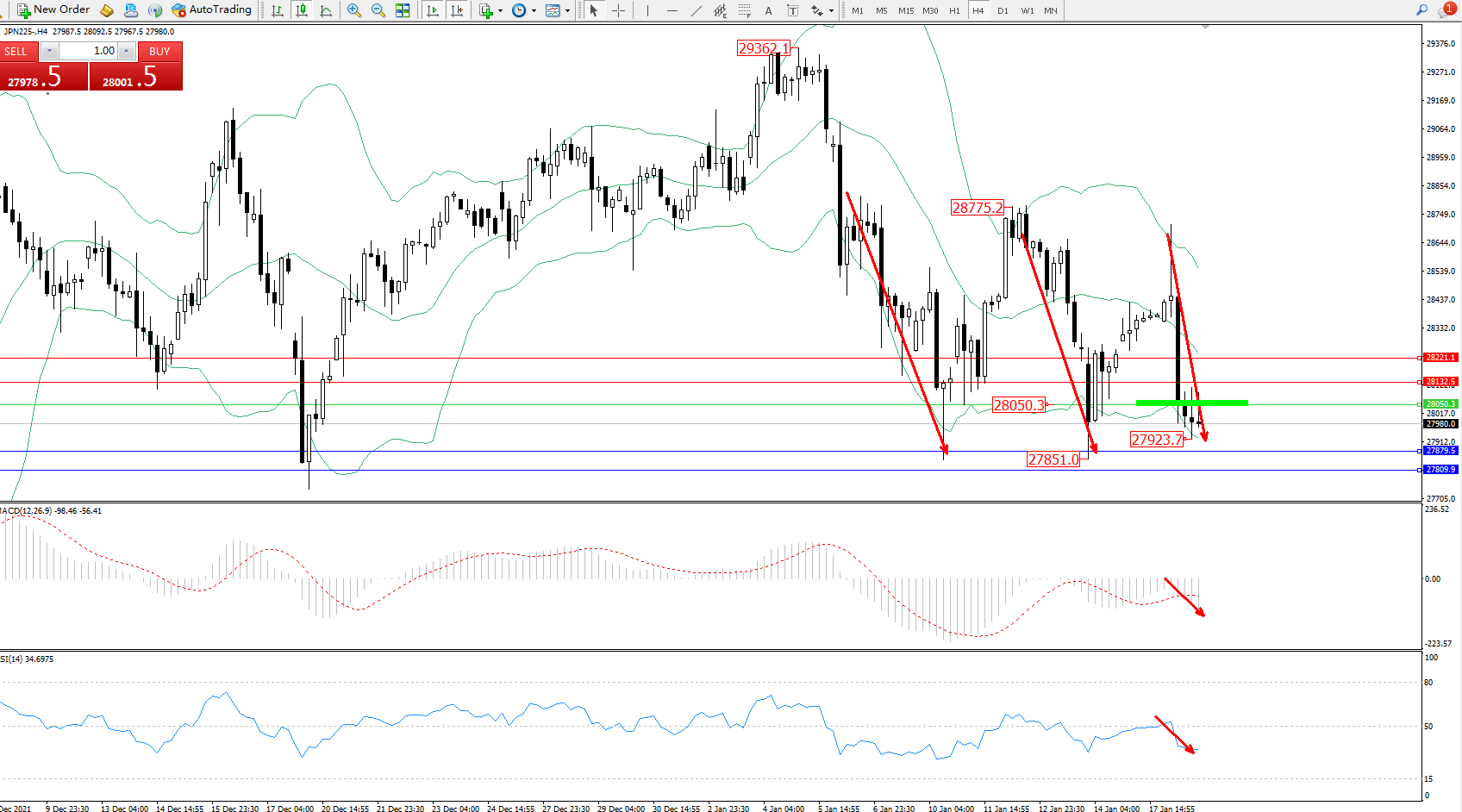1462x812 pixels.
Task: Switch chart to bar chart mode
Action: click(278, 10)
